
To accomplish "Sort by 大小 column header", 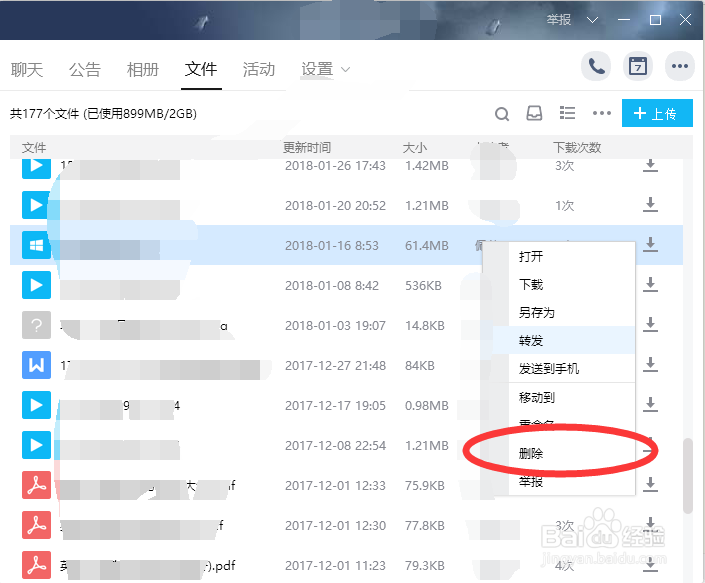I will [x=414, y=147].
